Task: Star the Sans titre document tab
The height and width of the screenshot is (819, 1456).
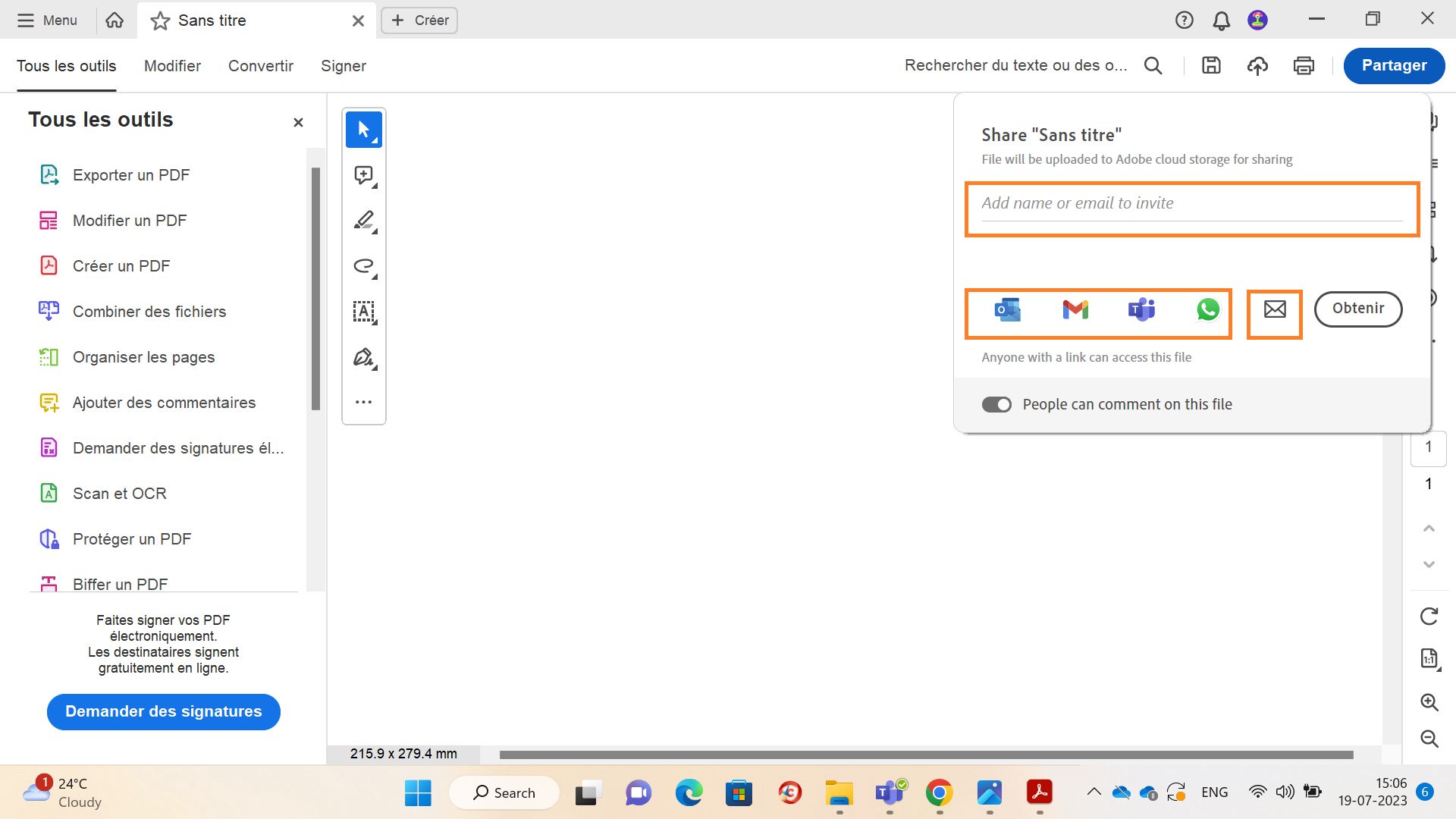Action: [x=160, y=21]
